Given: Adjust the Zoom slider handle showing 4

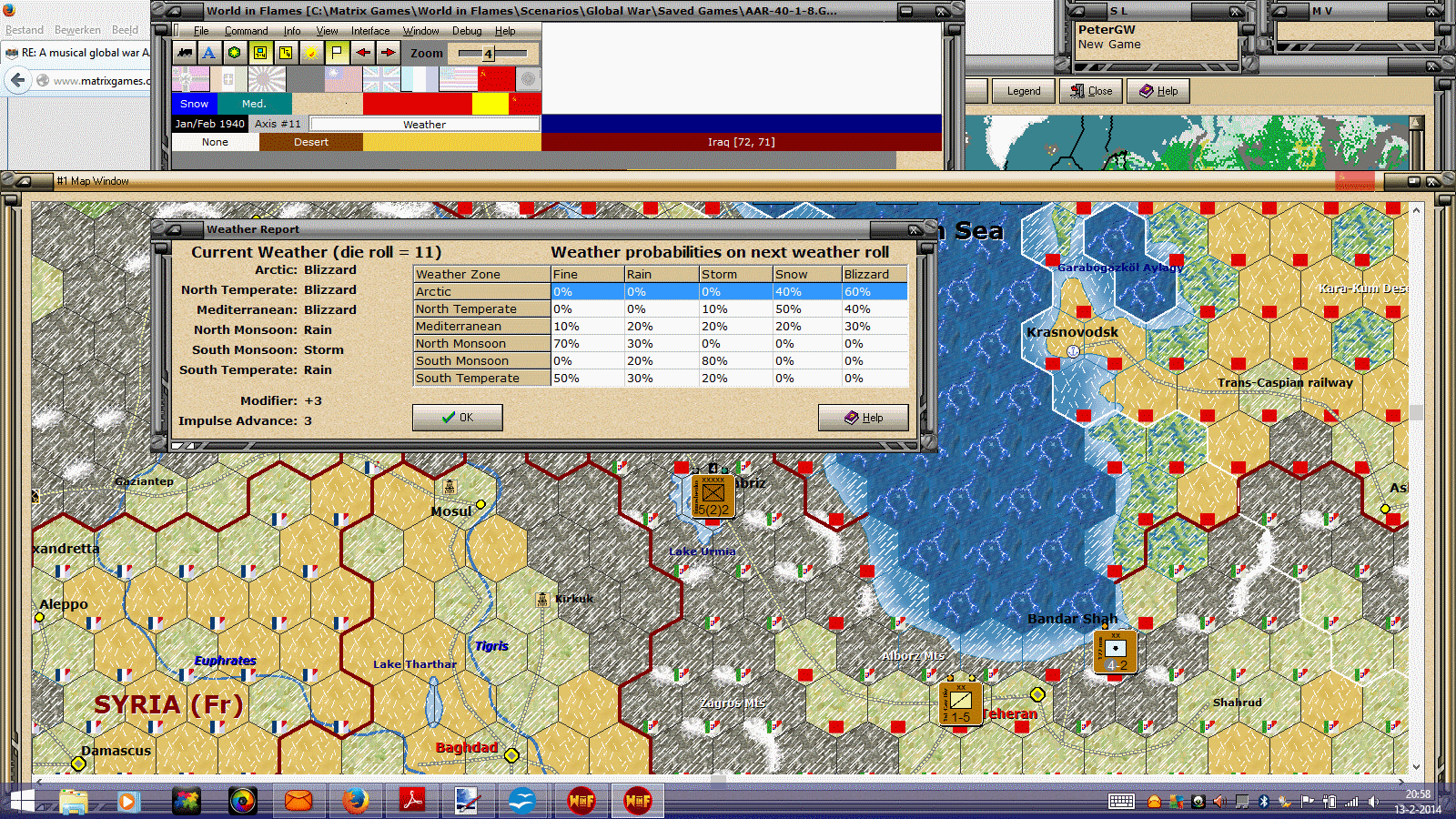Looking at the screenshot, I should pyautogui.click(x=488, y=54).
